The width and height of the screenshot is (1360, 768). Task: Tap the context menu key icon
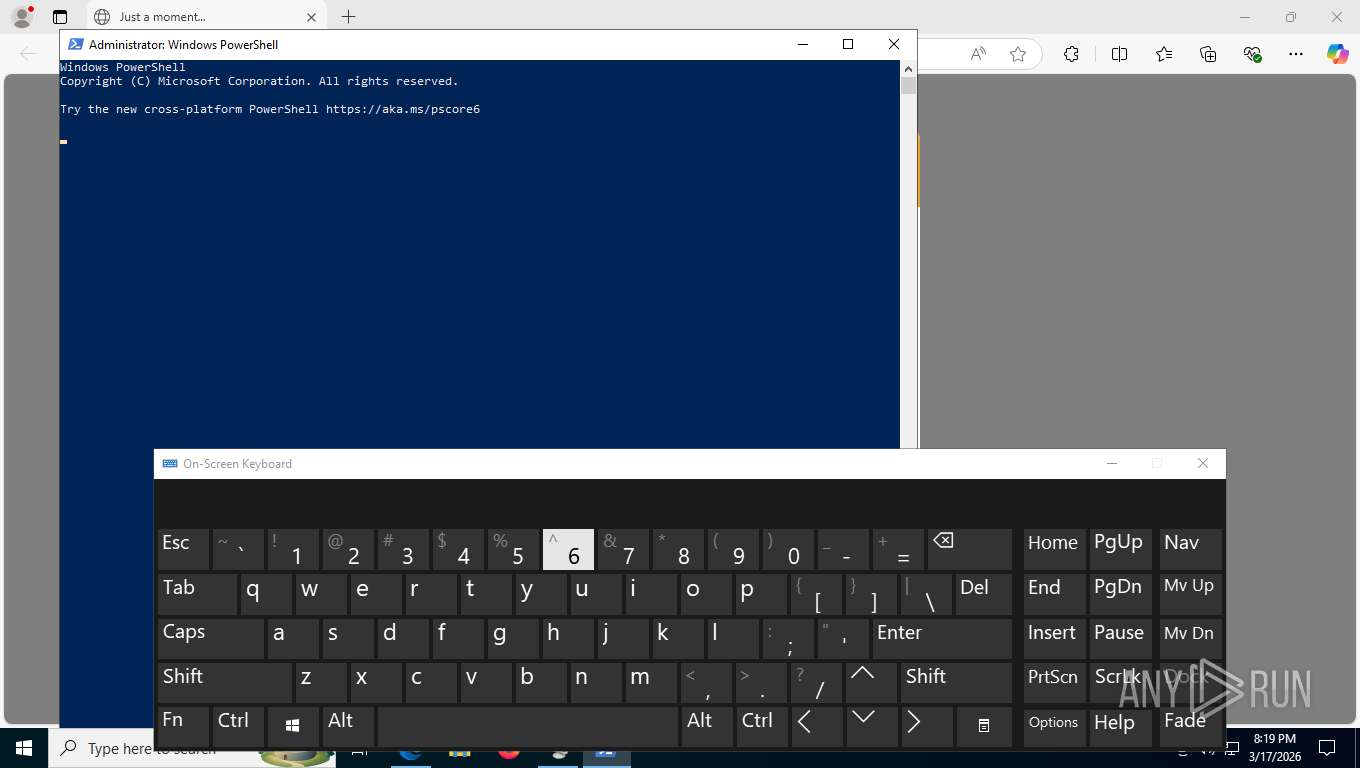pos(984,727)
